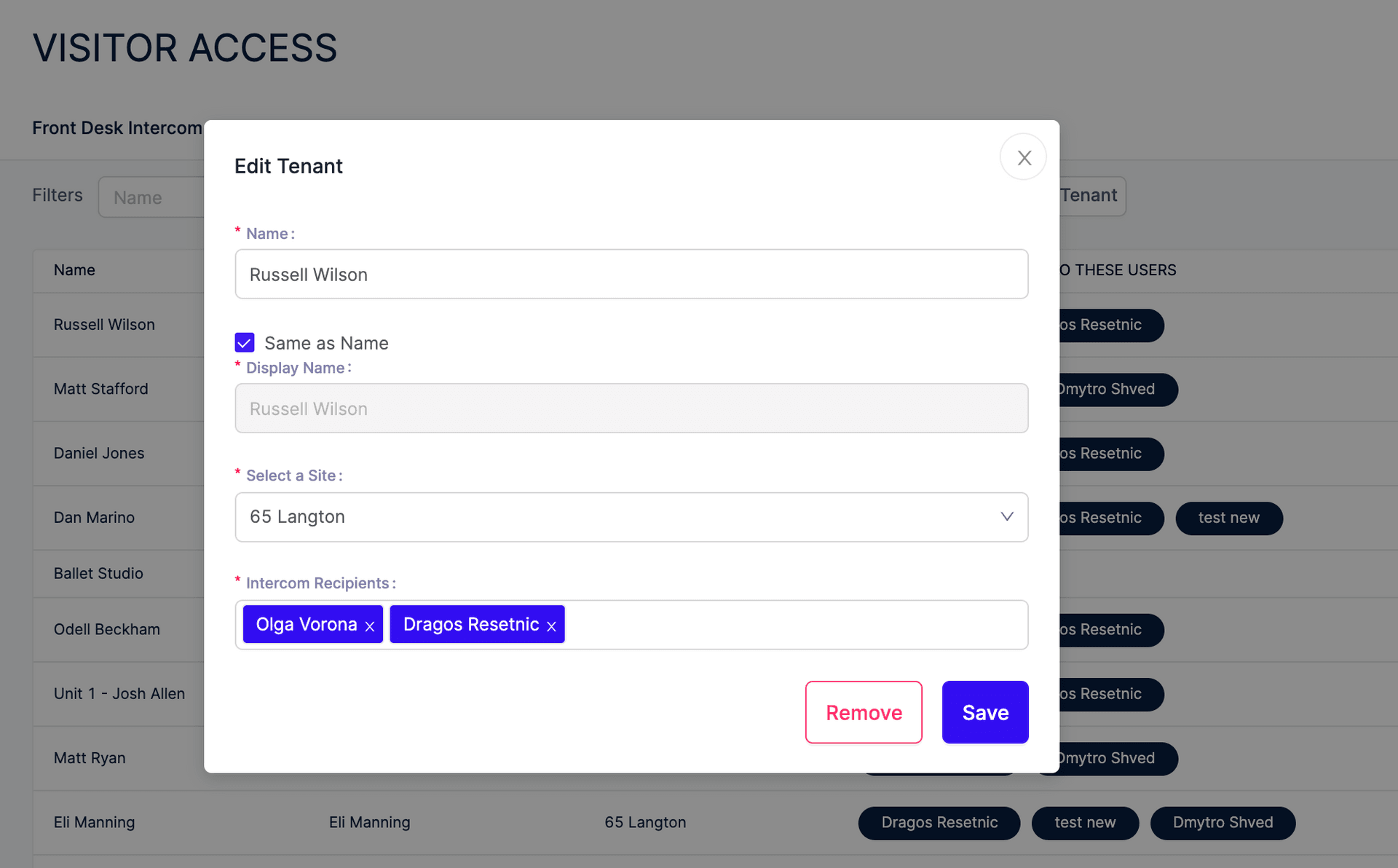Viewport: 1398px width, 868px height.
Task: Click the Name column header
Action: tap(74, 270)
